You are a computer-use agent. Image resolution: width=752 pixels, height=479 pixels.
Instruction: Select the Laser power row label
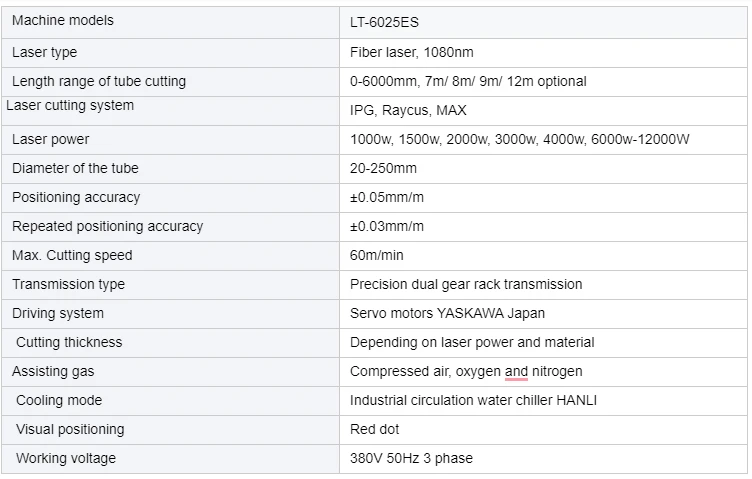point(50,140)
